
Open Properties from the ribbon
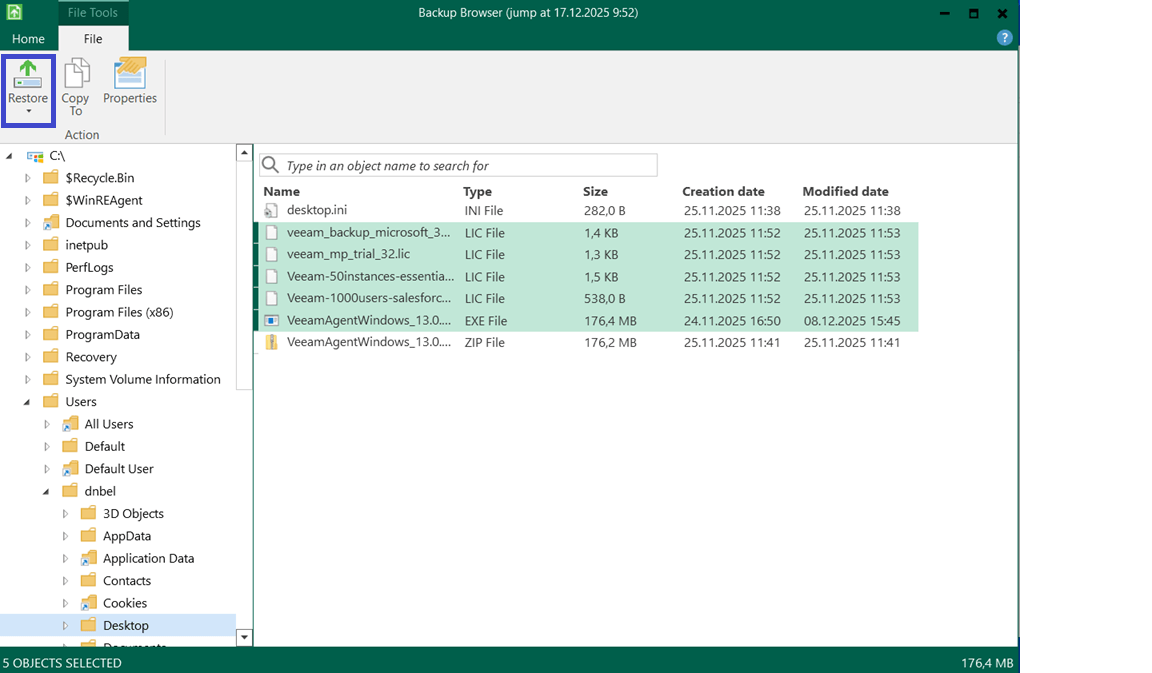point(130,74)
